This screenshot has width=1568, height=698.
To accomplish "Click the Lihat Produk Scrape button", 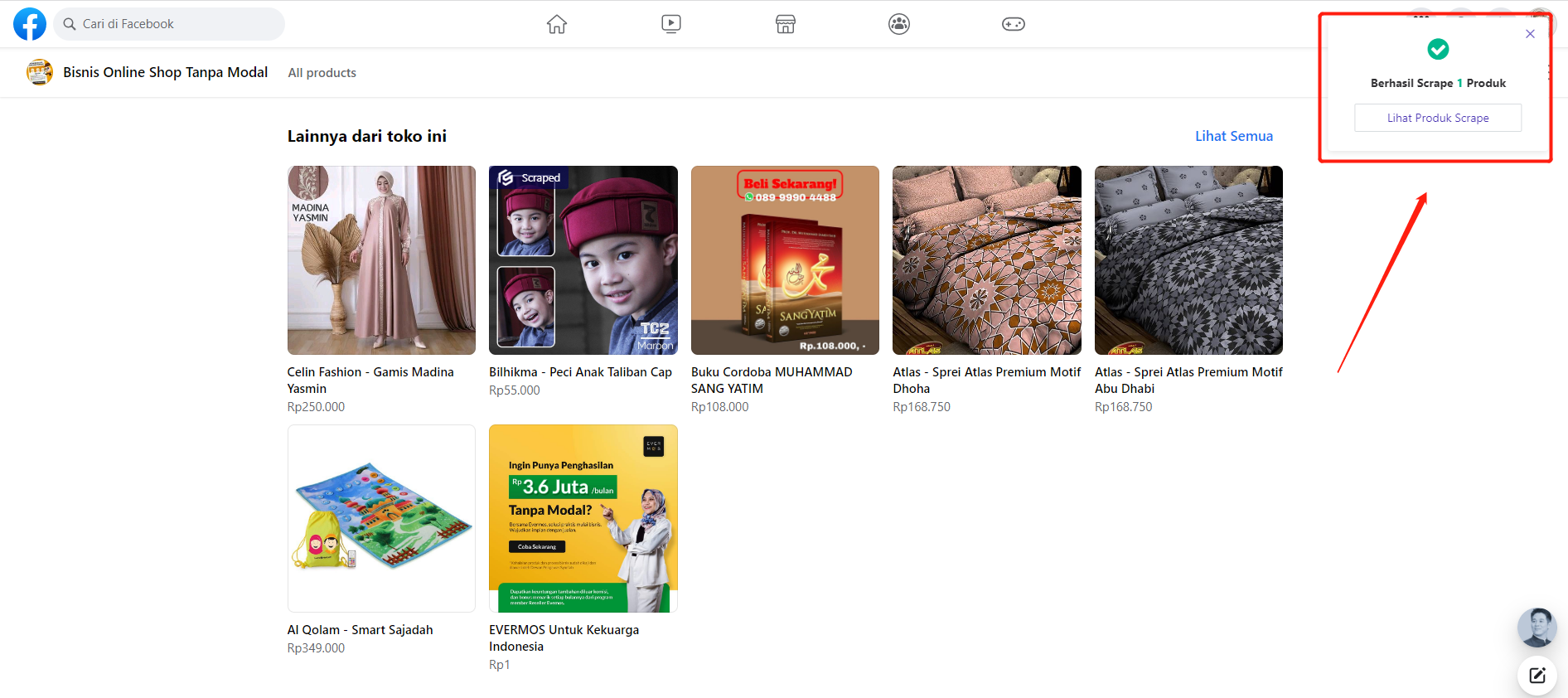I will click(x=1438, y=118).
